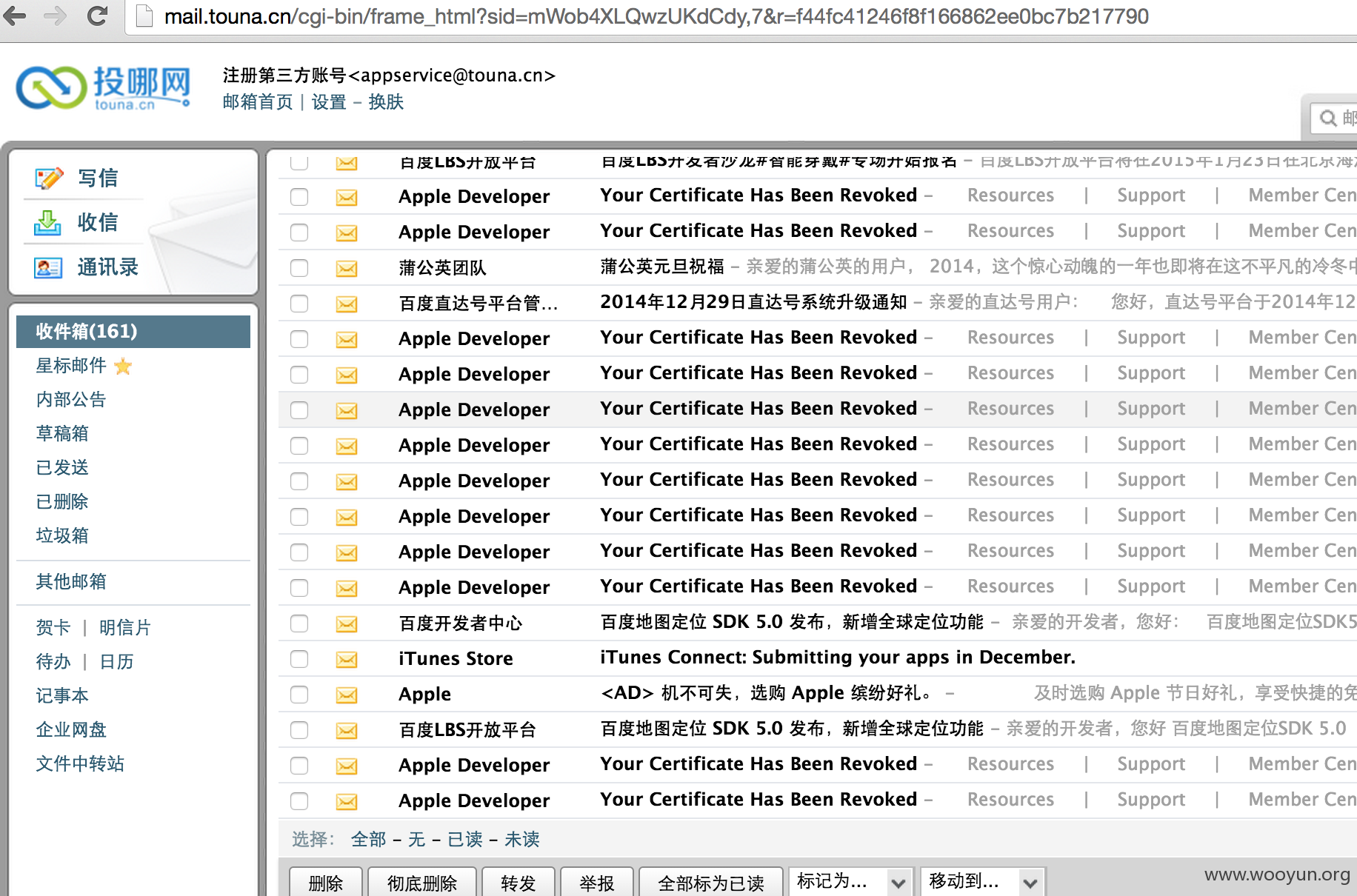Open 设置 link in header
Viewport: 1357px width, 896px height.
pos(329,101)
